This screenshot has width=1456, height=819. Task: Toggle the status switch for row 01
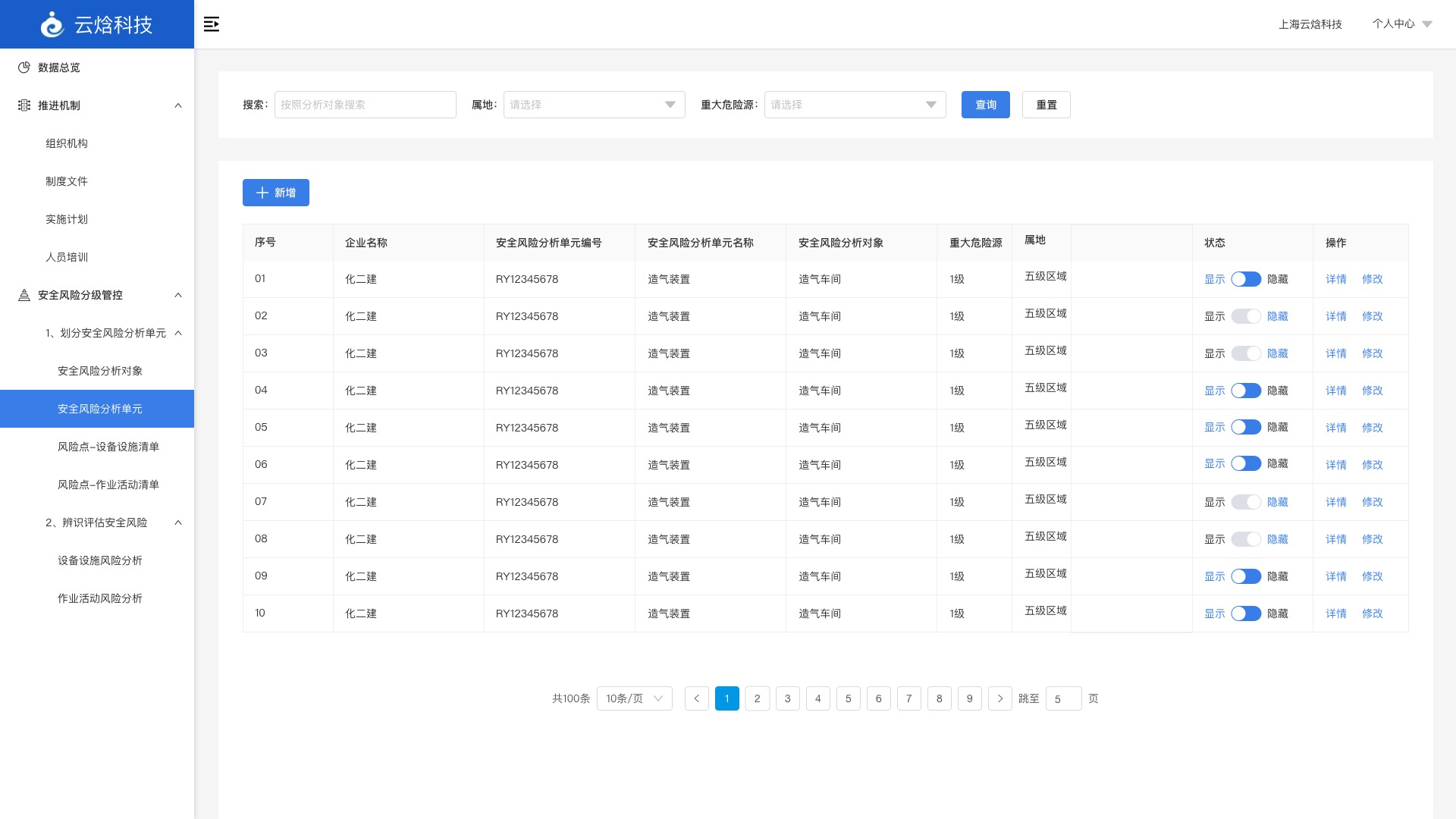click(1245, 279)
